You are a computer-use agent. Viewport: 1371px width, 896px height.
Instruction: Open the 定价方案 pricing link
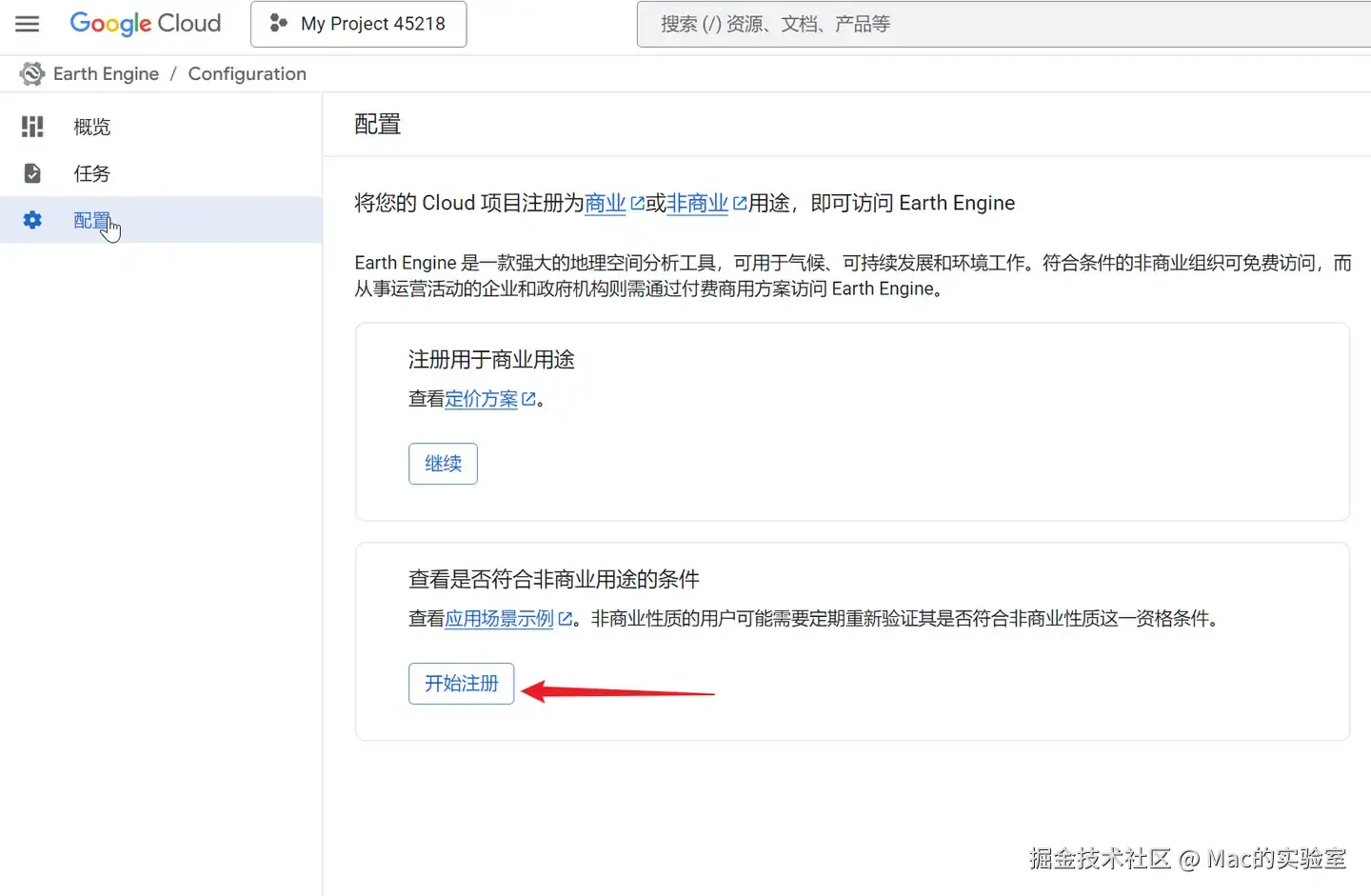point(481,399)
